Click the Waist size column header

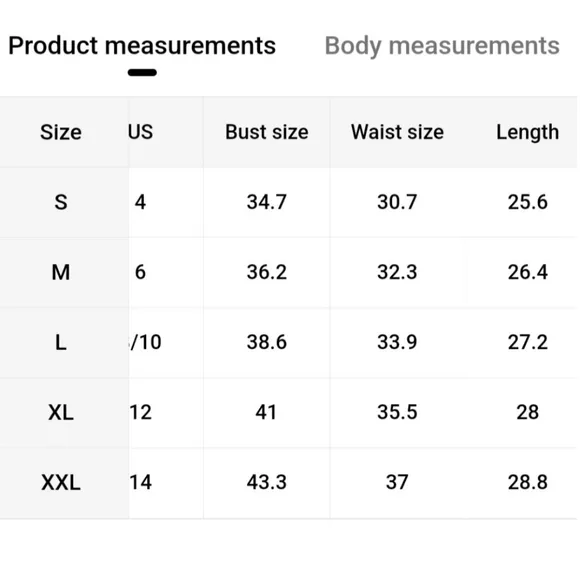click(397, 132)
